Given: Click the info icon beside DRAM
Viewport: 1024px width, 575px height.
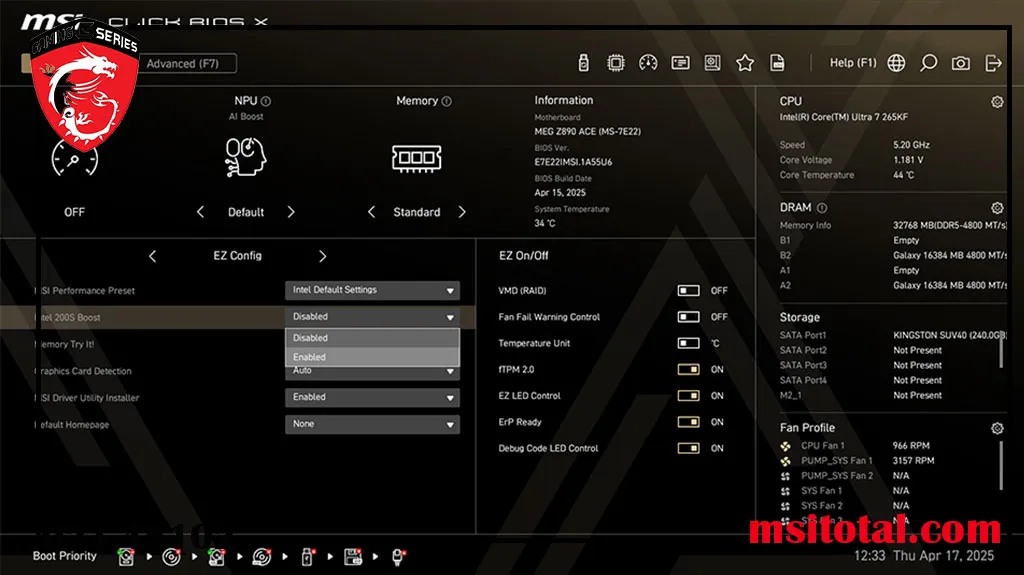Looking at the screenshot, I should (x=822, y=208).
